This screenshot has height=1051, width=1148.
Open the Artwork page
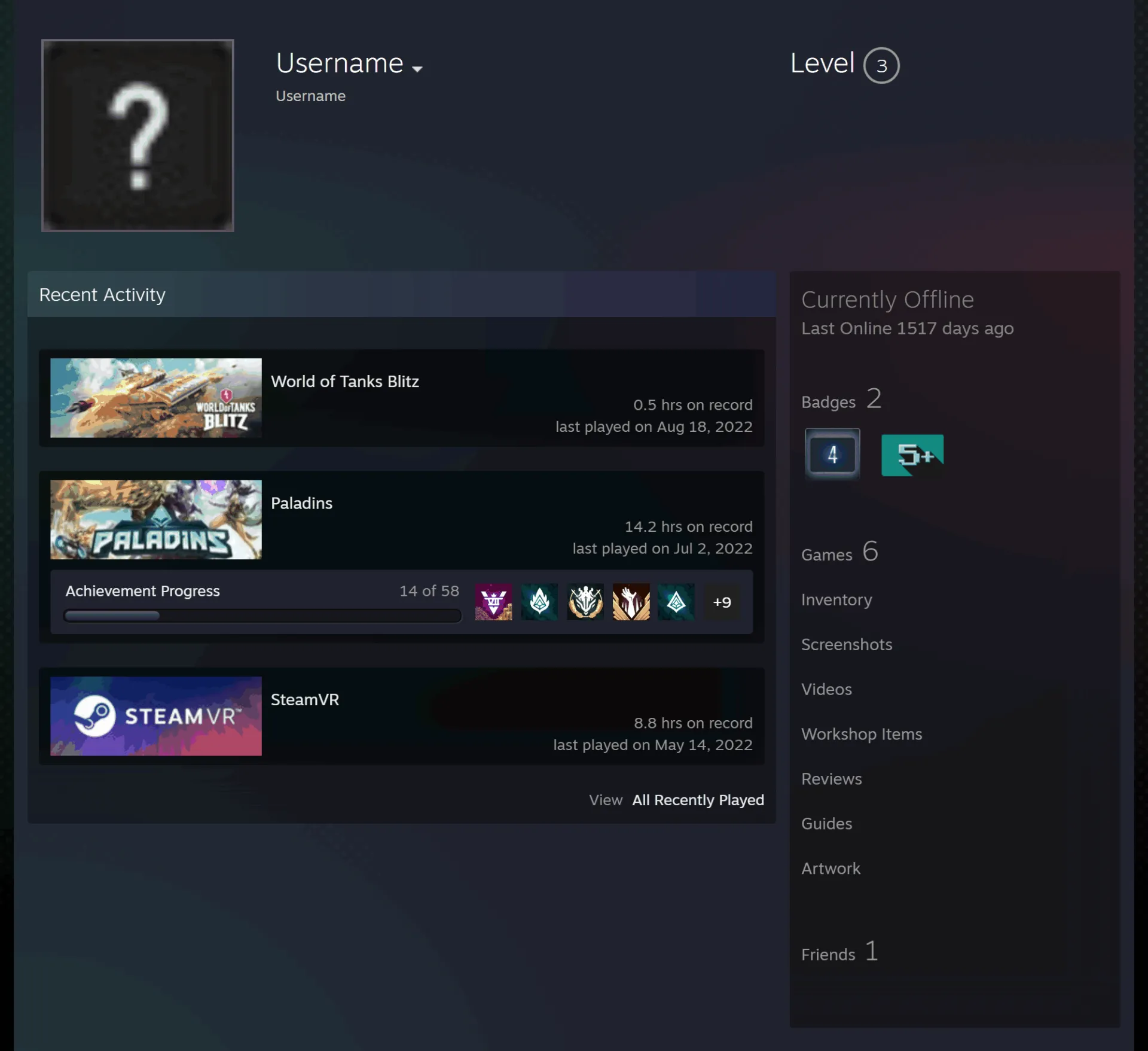tap(831, 869)
